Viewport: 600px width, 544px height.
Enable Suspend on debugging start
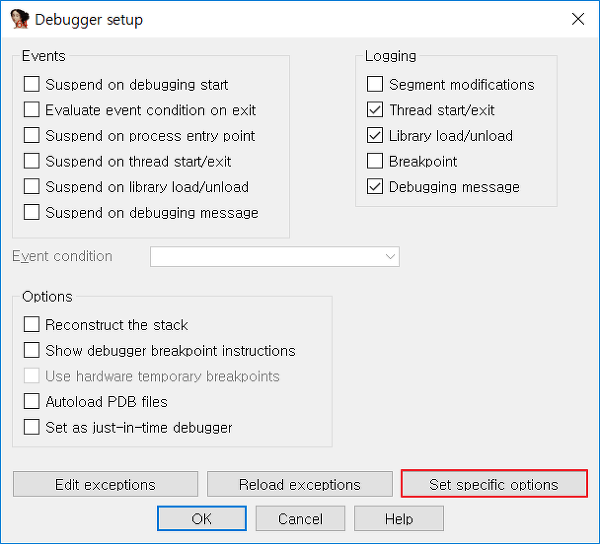click(31, 84)
